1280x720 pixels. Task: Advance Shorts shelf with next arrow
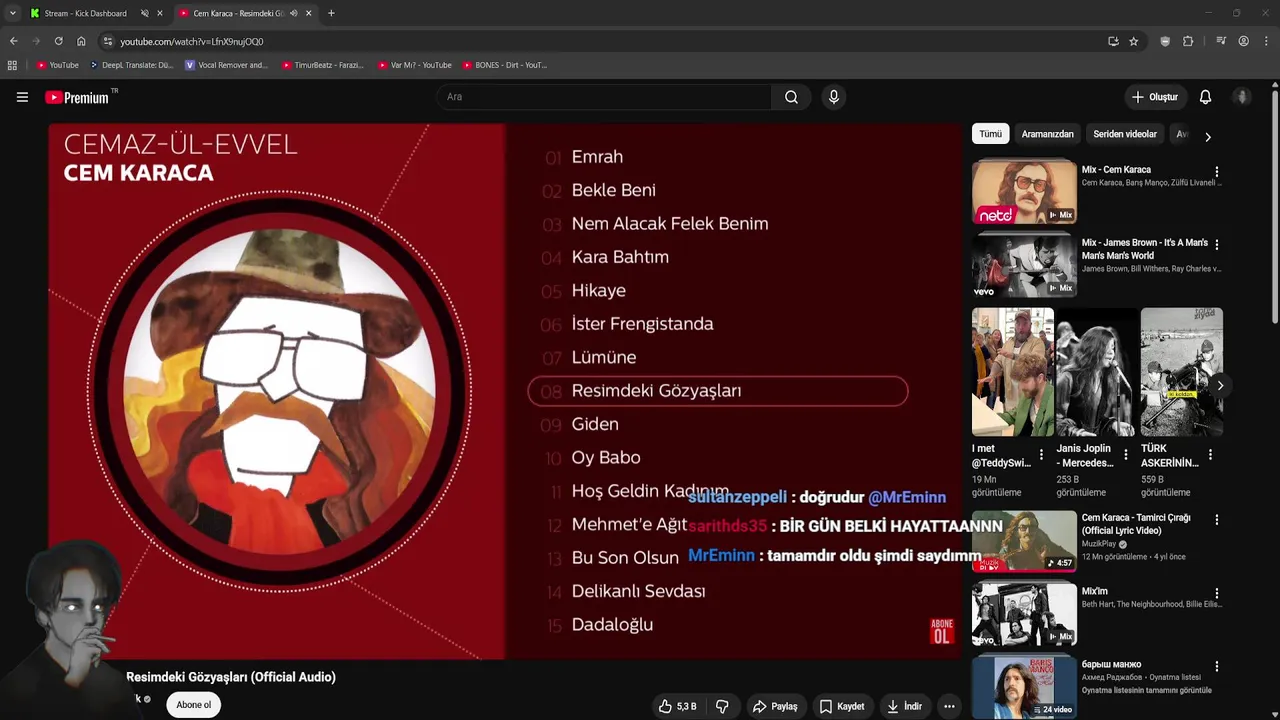coord(1220,385)
